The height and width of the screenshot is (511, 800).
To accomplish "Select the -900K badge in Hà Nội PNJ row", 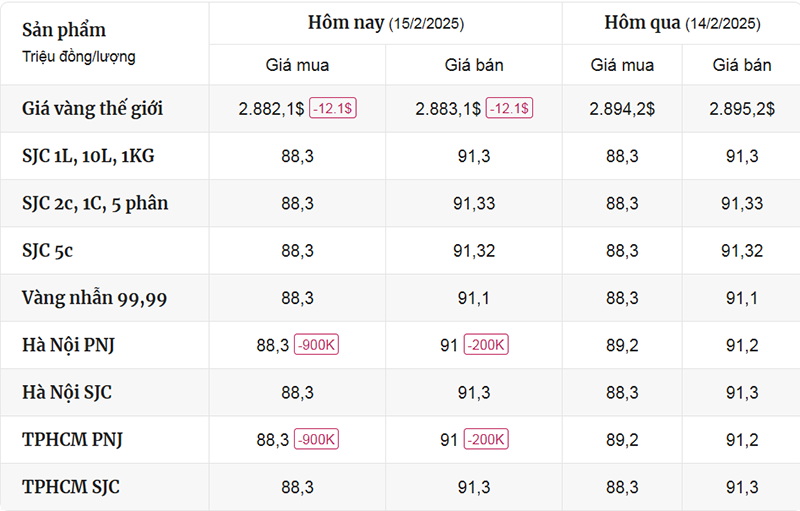I will (x=316, y=345).
